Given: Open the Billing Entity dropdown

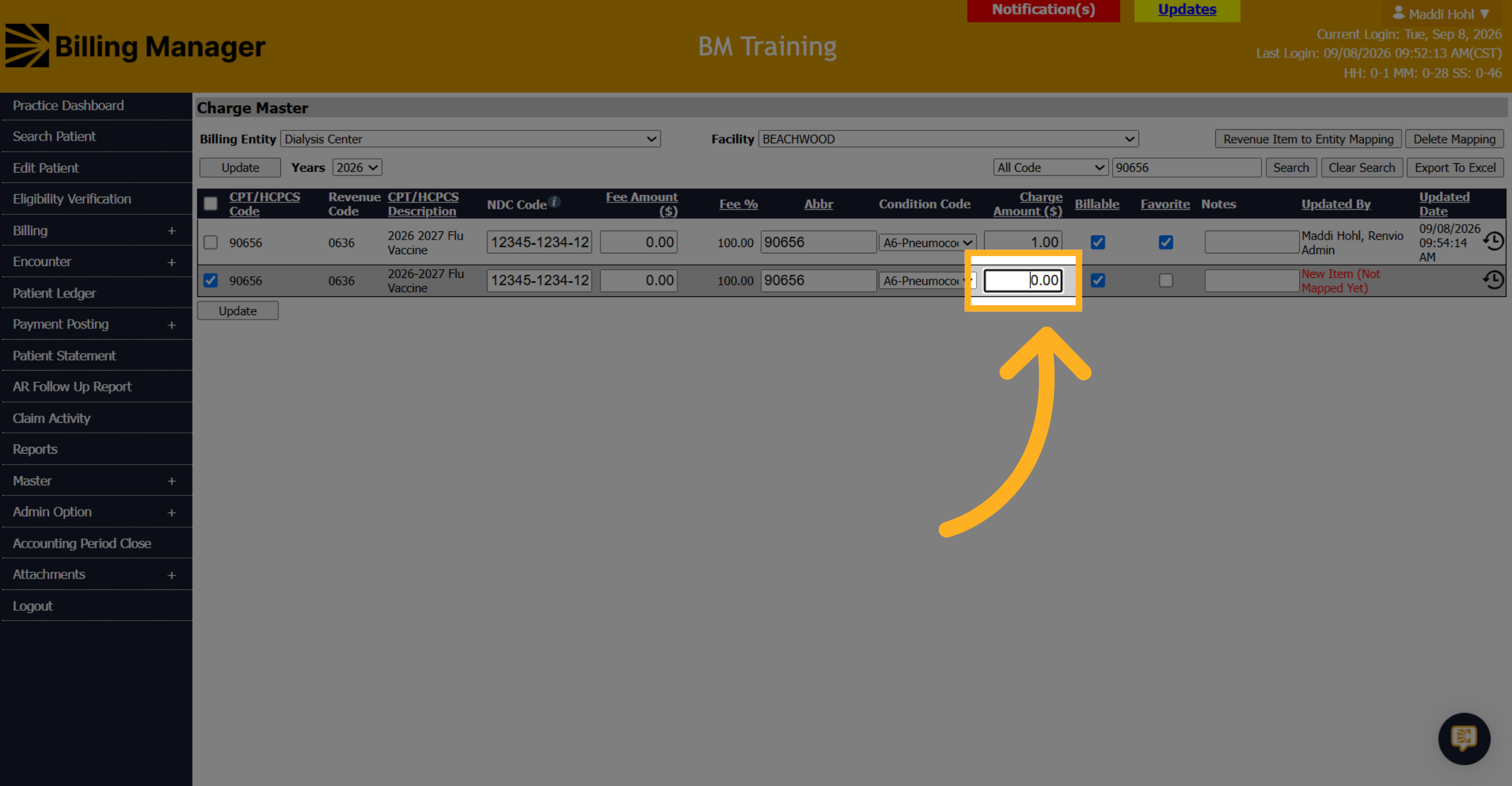Looking at the screenshot, I should (x=471, y=139).
